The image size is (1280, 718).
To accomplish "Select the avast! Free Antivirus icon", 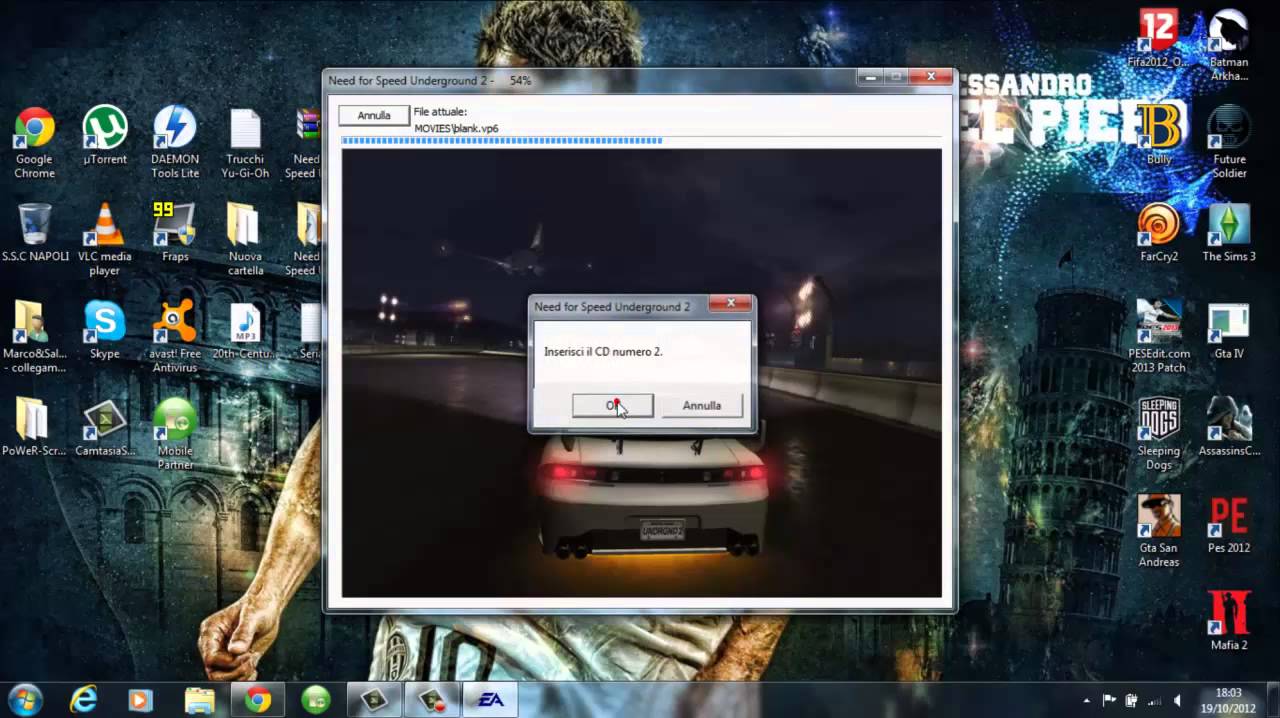I will [175, 337].
